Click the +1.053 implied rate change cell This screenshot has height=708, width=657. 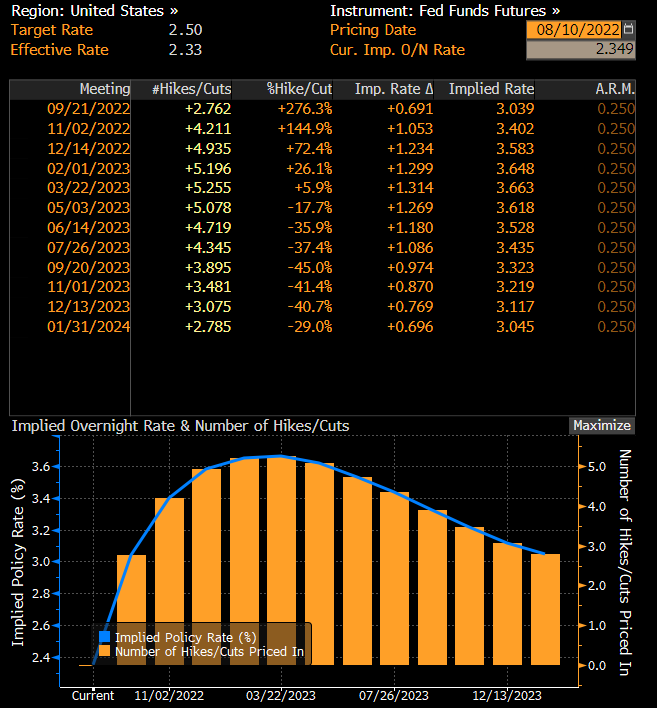[x=410, y=129]
